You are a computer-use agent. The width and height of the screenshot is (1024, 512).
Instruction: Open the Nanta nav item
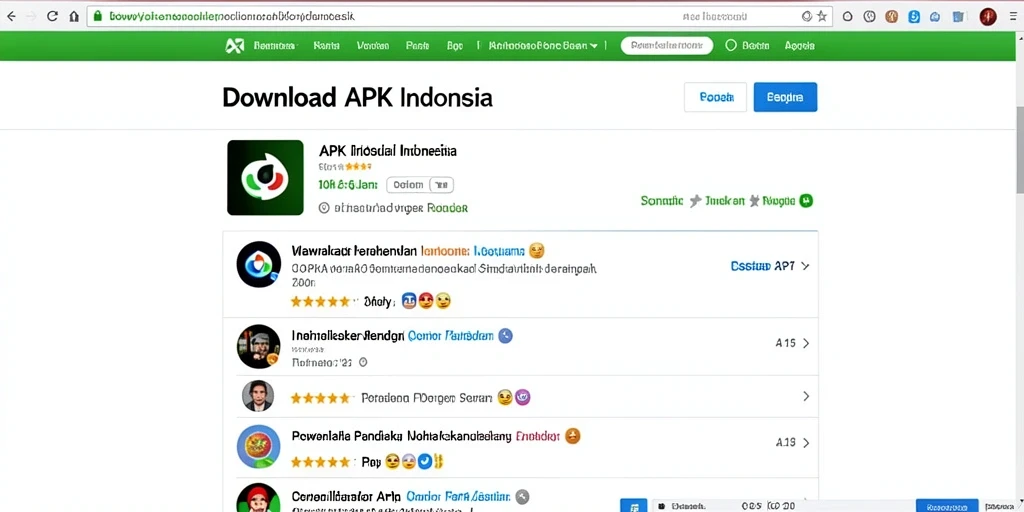pos(327,46)
